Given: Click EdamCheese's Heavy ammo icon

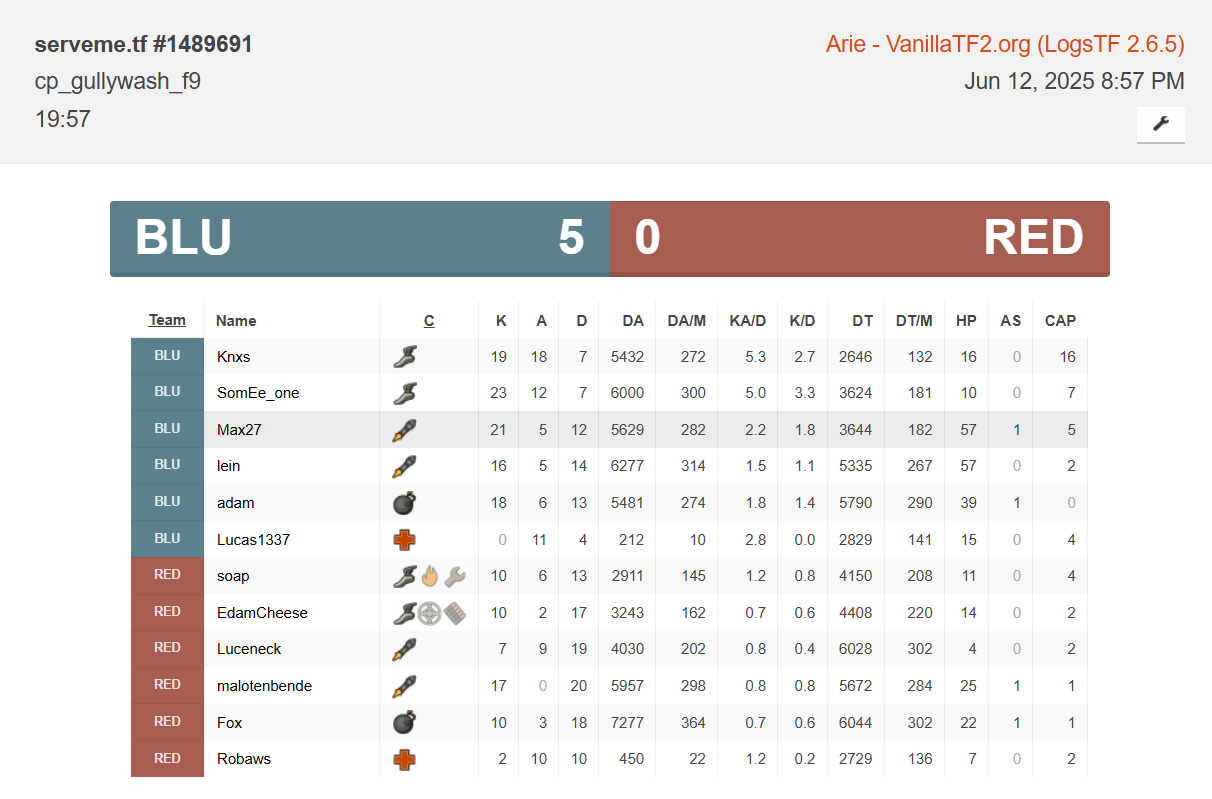Looking at the screenshot, I should click(x=454, y=613).
